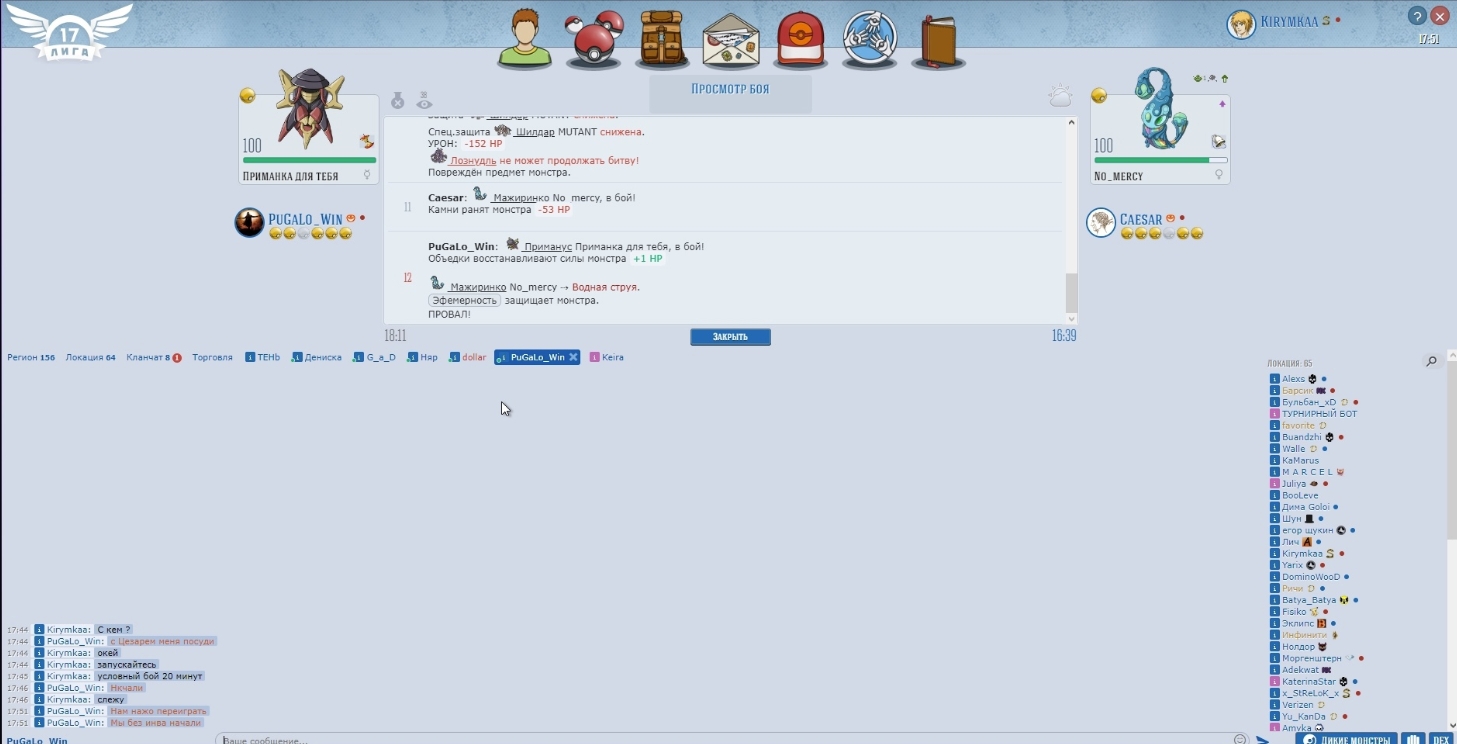Screen dimensions: 1457x744
Task: Switch to the Торговля chat tab
Action: tap(212, 357)
